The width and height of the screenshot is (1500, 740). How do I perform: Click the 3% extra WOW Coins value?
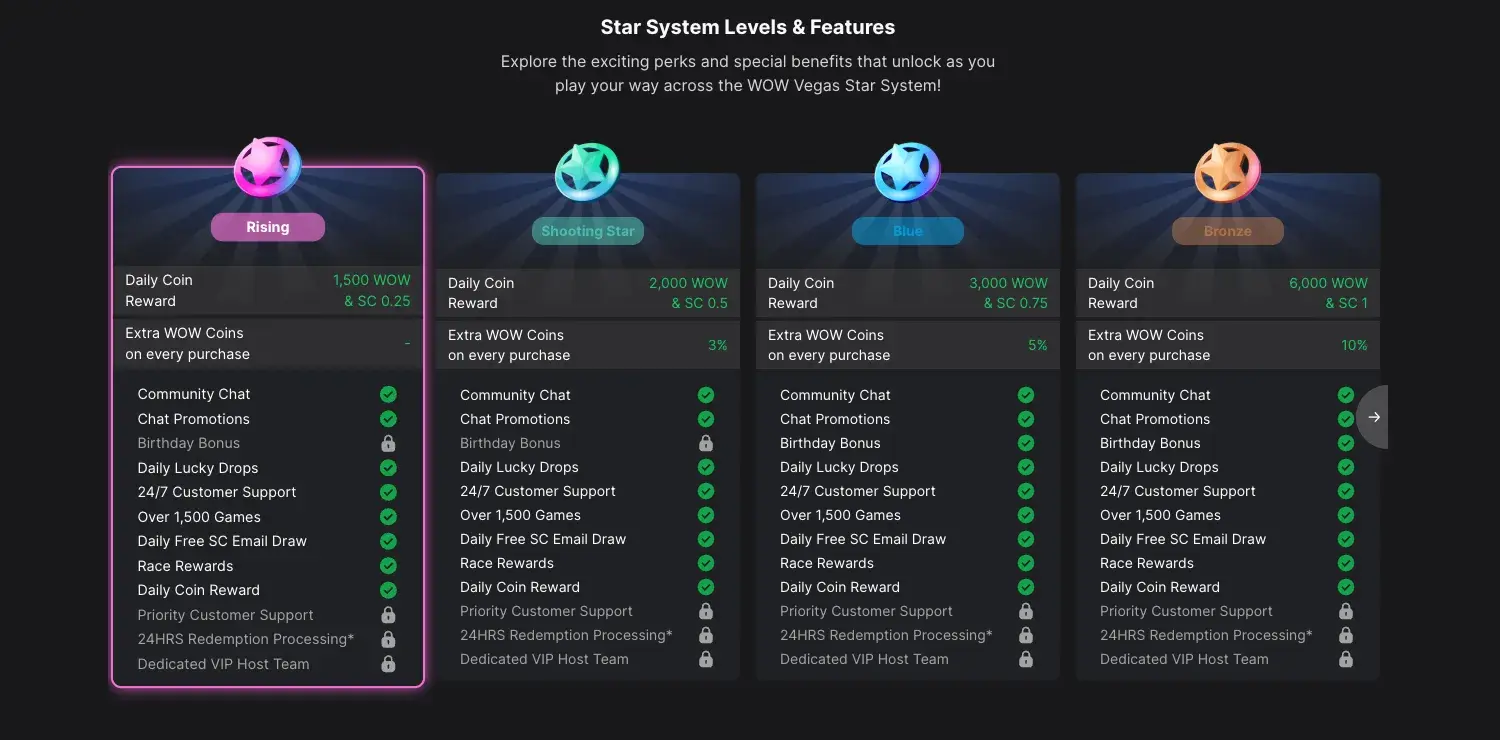718,345
